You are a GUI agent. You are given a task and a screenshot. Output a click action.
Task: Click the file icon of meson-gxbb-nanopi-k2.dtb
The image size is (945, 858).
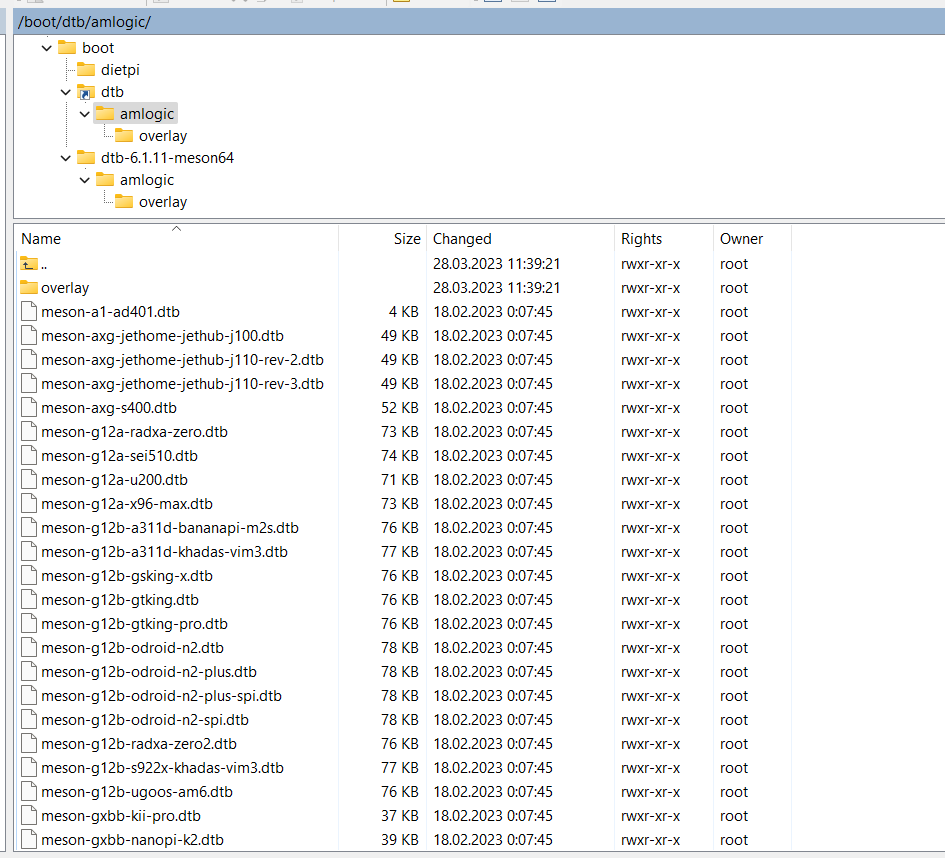click(29, 840)
